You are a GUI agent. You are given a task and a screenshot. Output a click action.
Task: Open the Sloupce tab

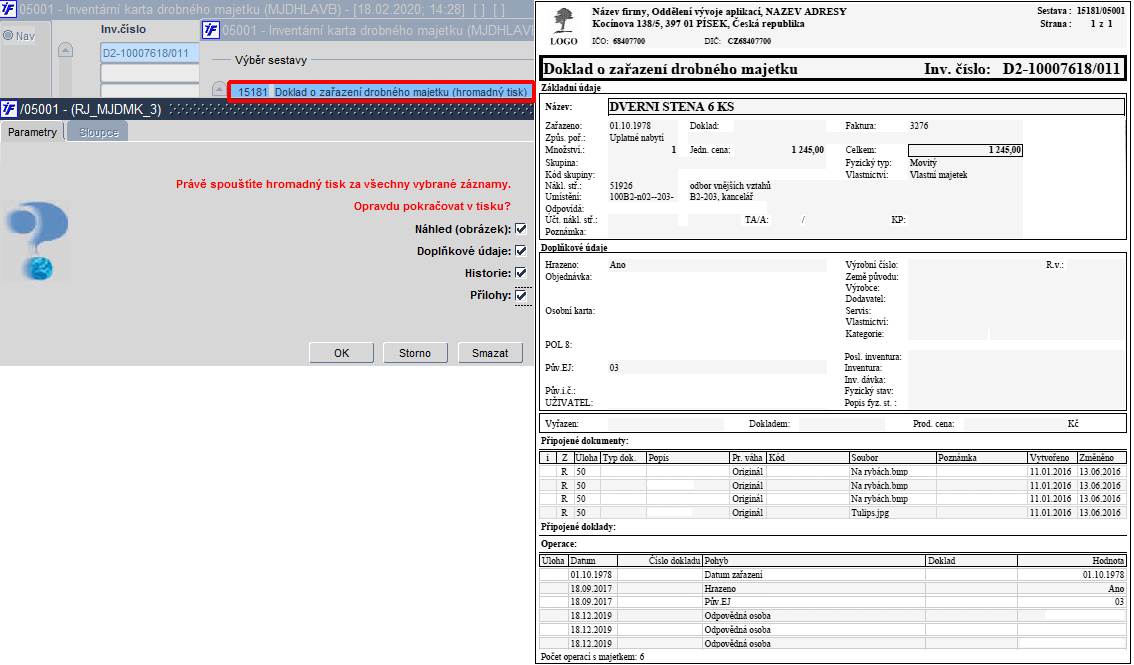tap(98, 132)
